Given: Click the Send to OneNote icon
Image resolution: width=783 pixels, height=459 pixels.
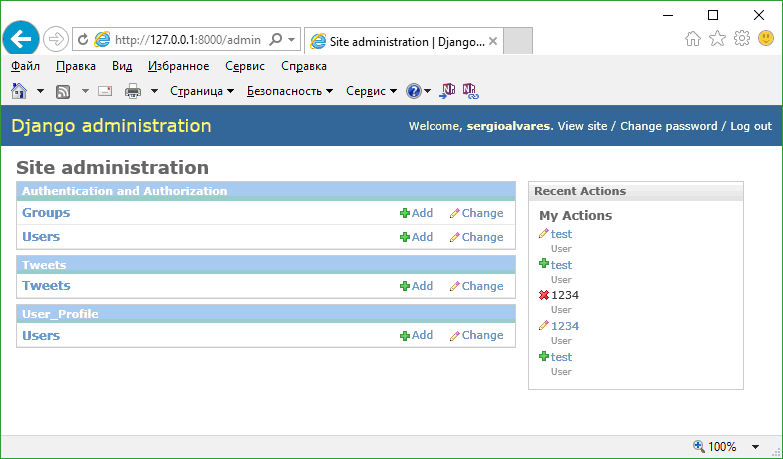Looking at the screenshot, I should 447,91.
